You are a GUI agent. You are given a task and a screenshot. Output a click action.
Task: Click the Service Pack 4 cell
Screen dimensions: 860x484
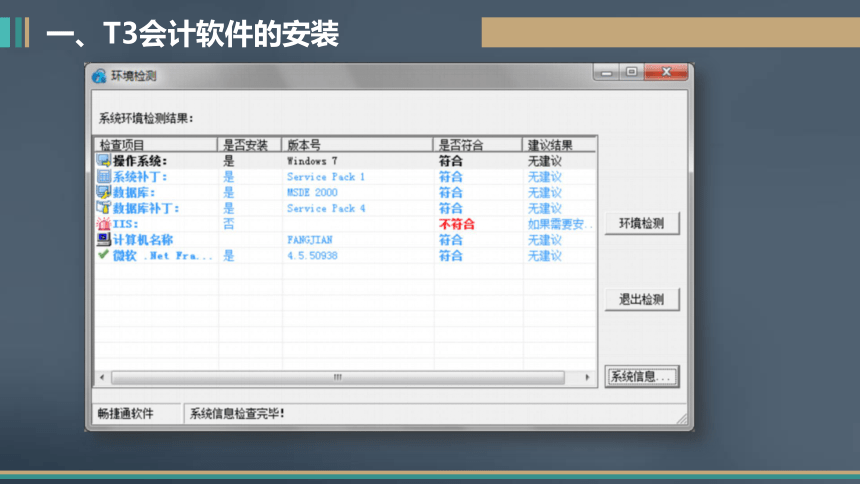326,209
